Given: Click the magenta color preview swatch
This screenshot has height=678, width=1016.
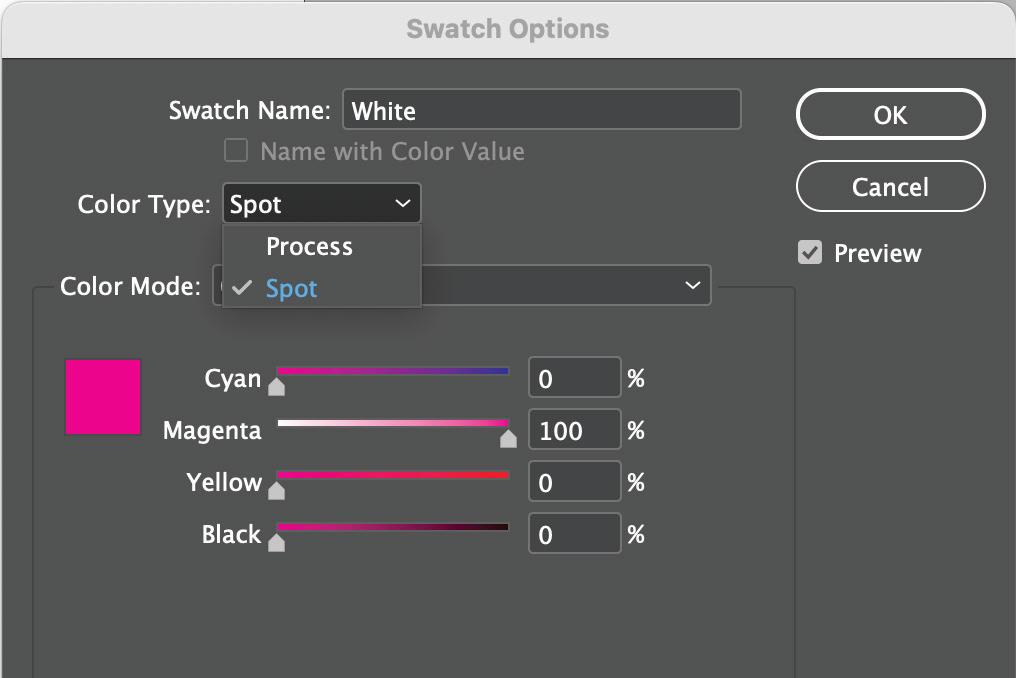Looking at the screenshot, I should [103, 397].
